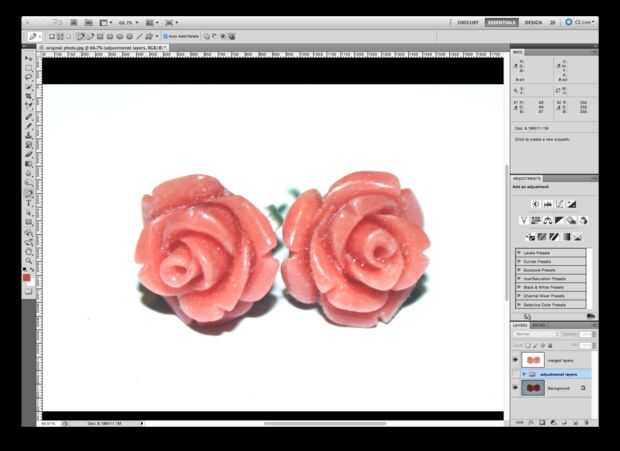Image resolution: width=620 pixels, height=451 pixels.
Task: Select the Crop tool
Action: pyautogui.click(x=29, y=97)
